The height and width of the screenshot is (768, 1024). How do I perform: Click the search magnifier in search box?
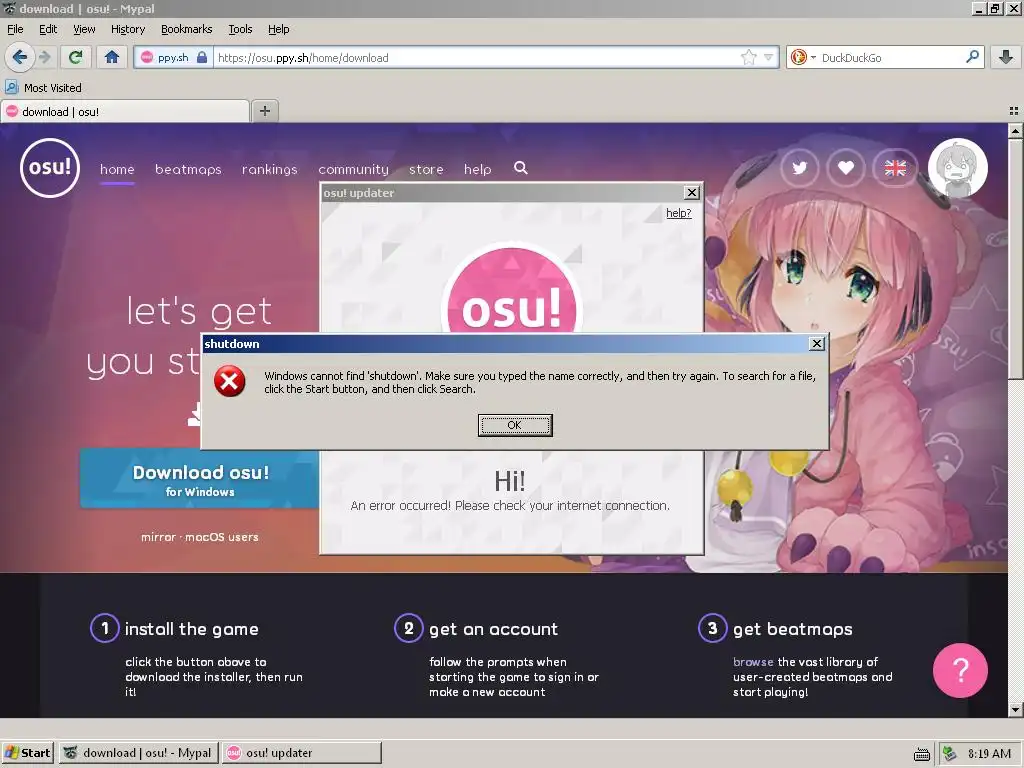pyautogui.click(x=972, y=57)
